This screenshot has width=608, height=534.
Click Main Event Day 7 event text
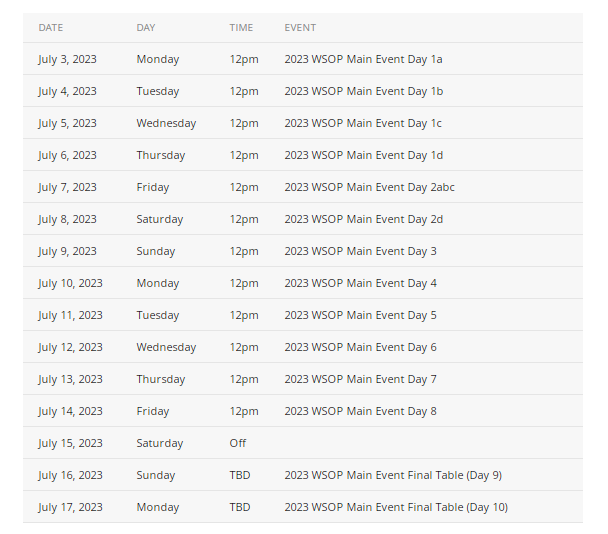[x=361, y=379]
